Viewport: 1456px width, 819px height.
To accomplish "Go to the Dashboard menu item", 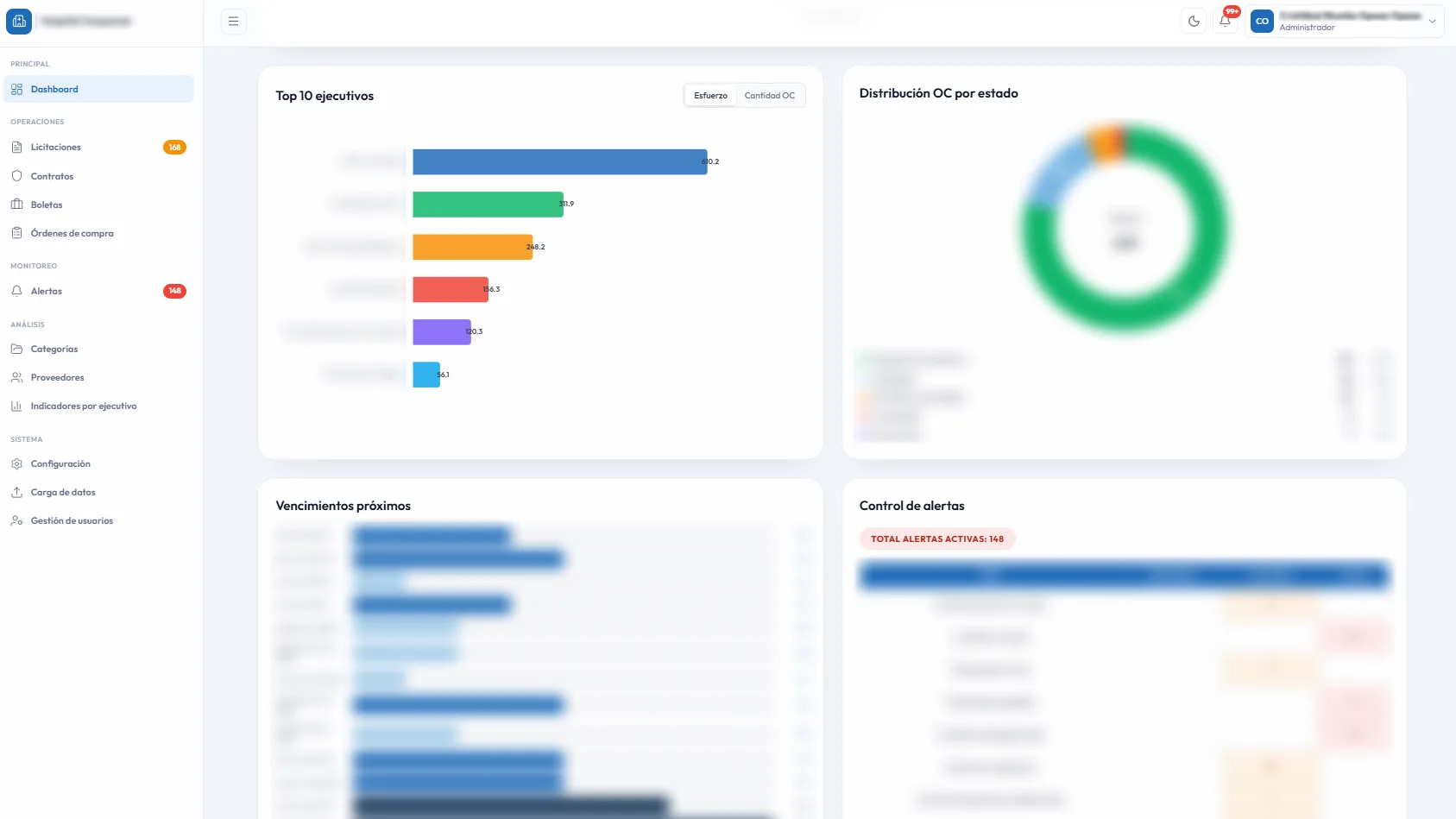I will [x=54, y=89].
